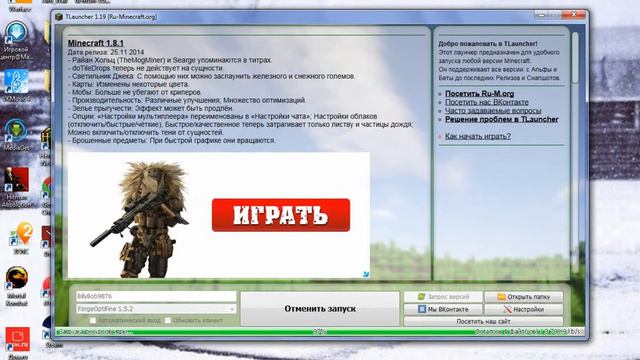Click the BillyBob9876 username field
Viewport: 640px width, 360px height.
[156, 296]
